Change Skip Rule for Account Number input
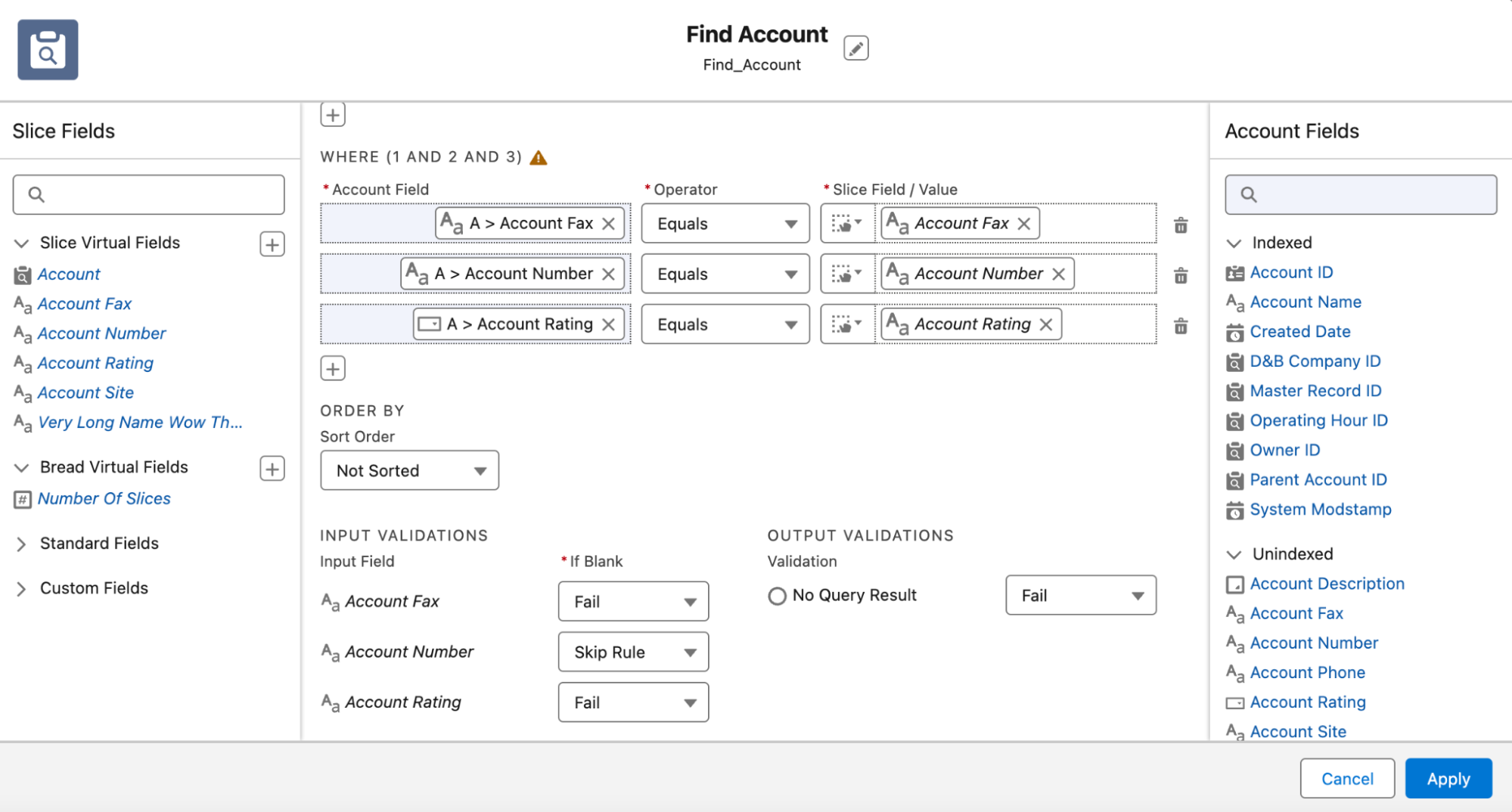Image resolution: width=1512 pixels, height=812 pixels. click(633, 652)
